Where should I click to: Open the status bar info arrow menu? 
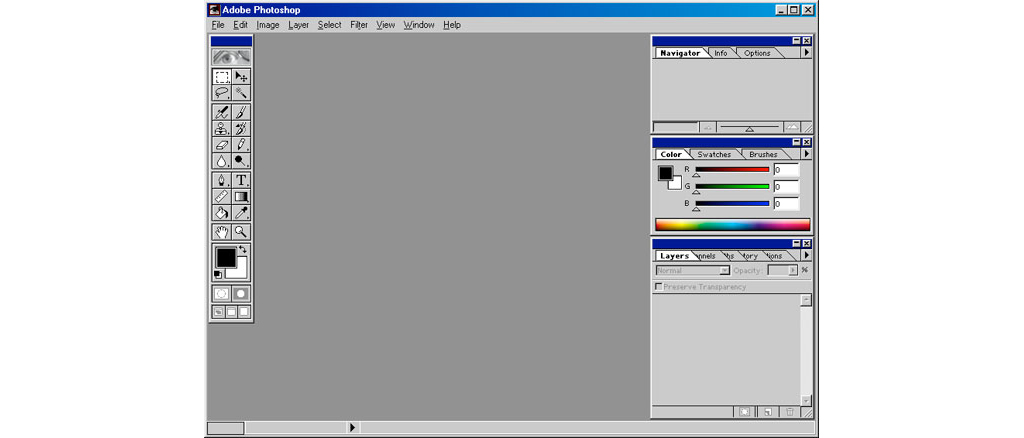352,428
